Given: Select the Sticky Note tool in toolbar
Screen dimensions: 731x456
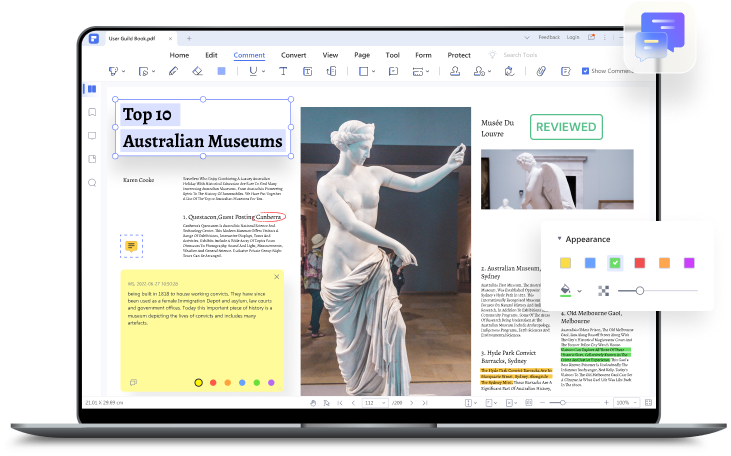Looking at the screenshot, I should [x=393, y=71].
